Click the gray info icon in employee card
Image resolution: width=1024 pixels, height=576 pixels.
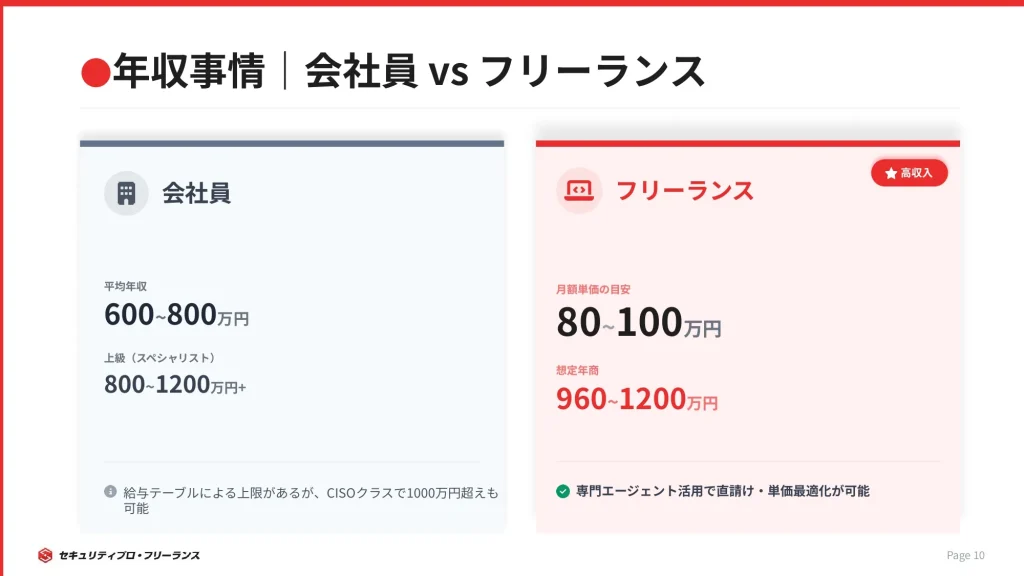110,492
